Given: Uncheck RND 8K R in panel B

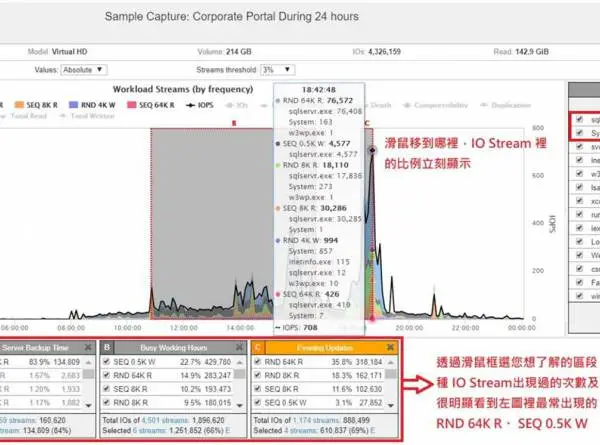Looking at the screenshot, I should [x=107, y=403].
